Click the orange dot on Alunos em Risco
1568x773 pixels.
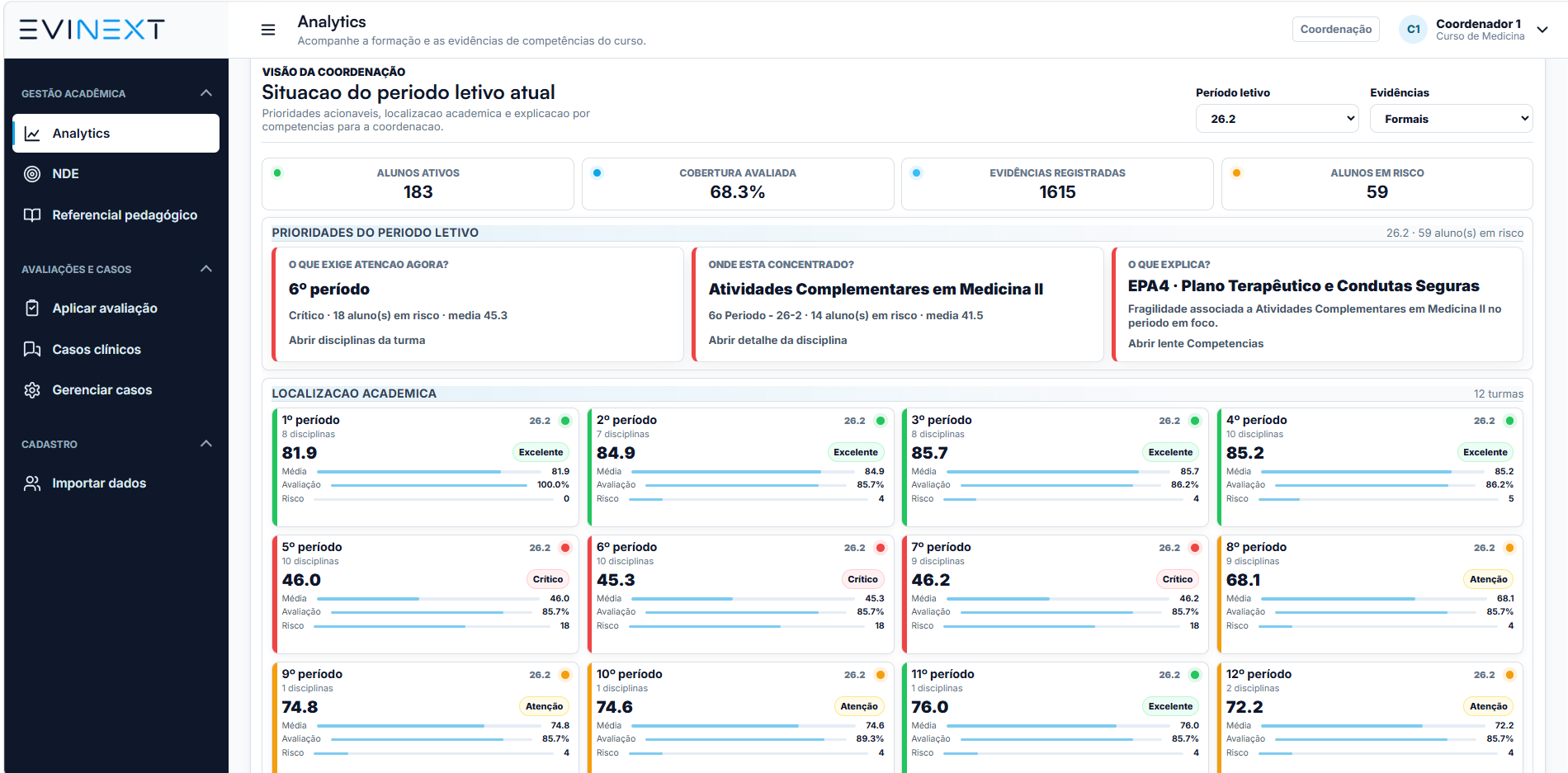click(x=1236, y=173)
